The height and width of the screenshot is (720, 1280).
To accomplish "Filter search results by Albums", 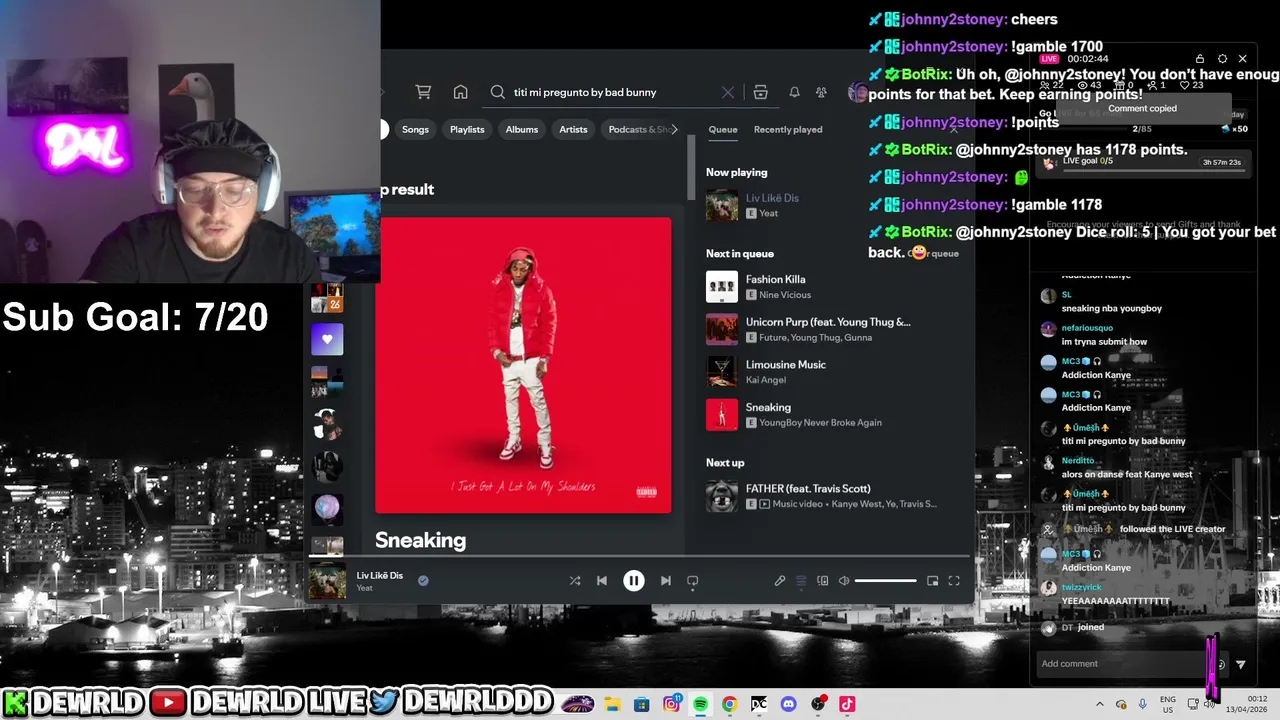I will point(522,129).
